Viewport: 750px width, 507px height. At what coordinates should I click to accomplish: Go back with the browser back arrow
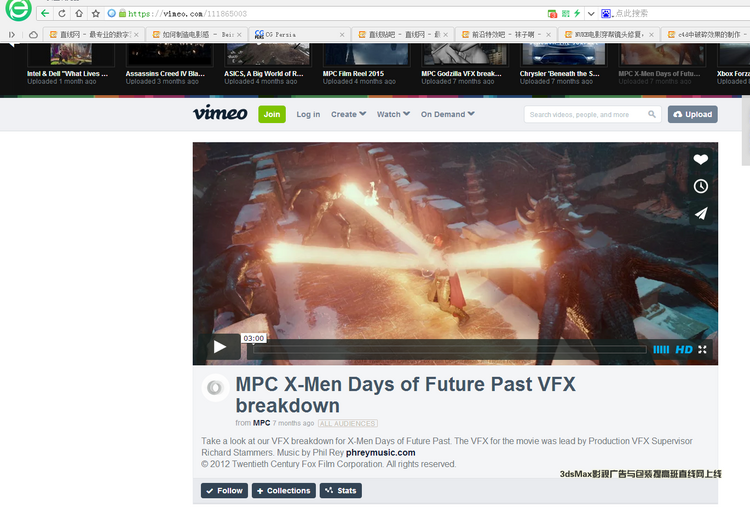45,13
